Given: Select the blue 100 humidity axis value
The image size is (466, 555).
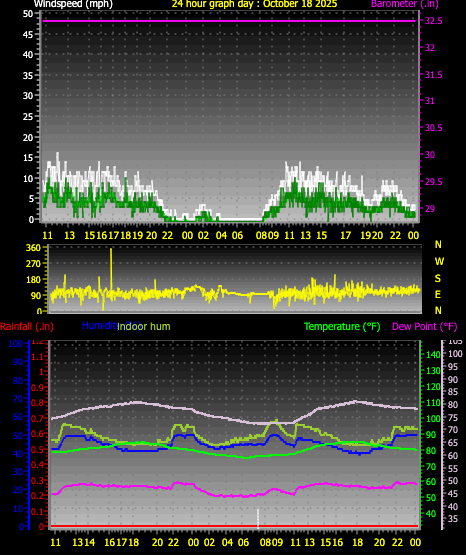Looking at the screenshot, I should click(x=15, y=344).
